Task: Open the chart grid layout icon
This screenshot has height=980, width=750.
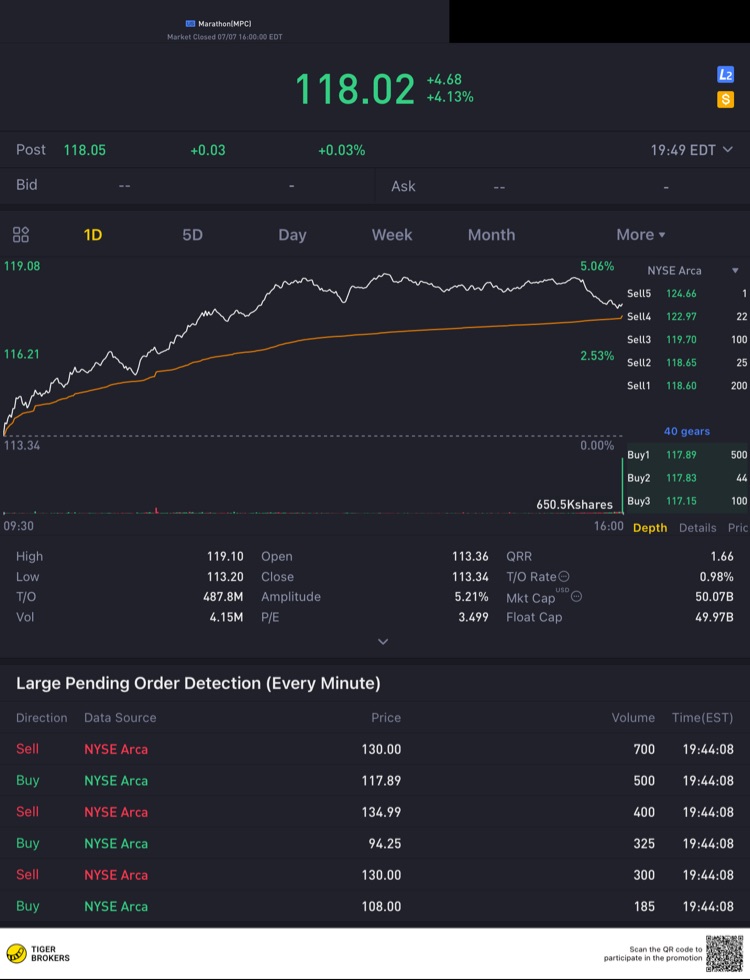Action: tap(21, 235)
